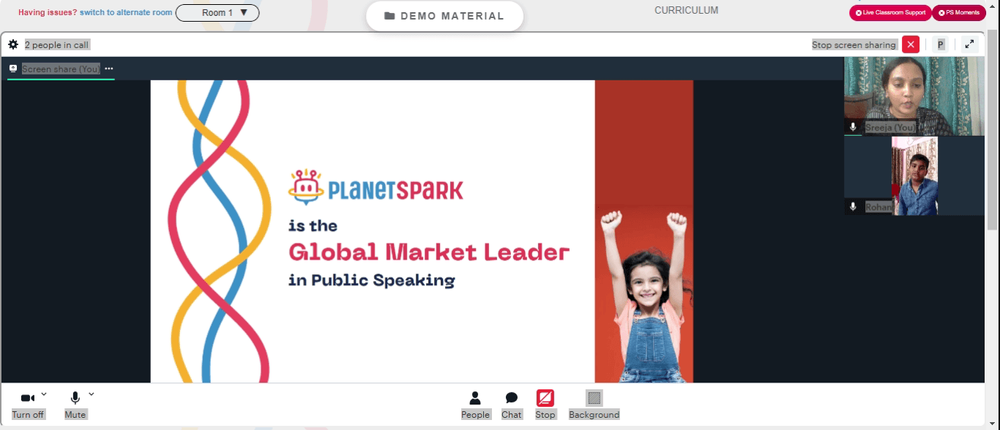Open the CURRICULUM tab
Image resolution: width=1000 pixels, height=430 pixels.
coord(686,10)
